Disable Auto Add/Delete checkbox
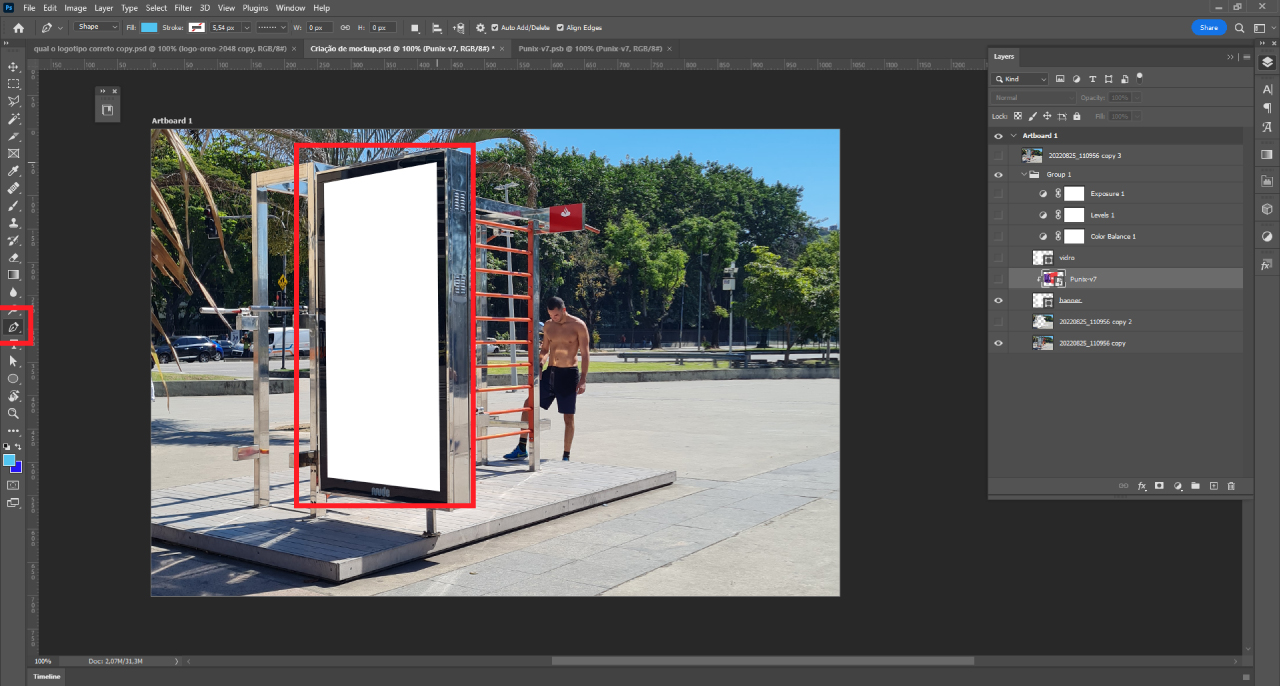This screenshot has width=1280, height=686. coord(495,28)
